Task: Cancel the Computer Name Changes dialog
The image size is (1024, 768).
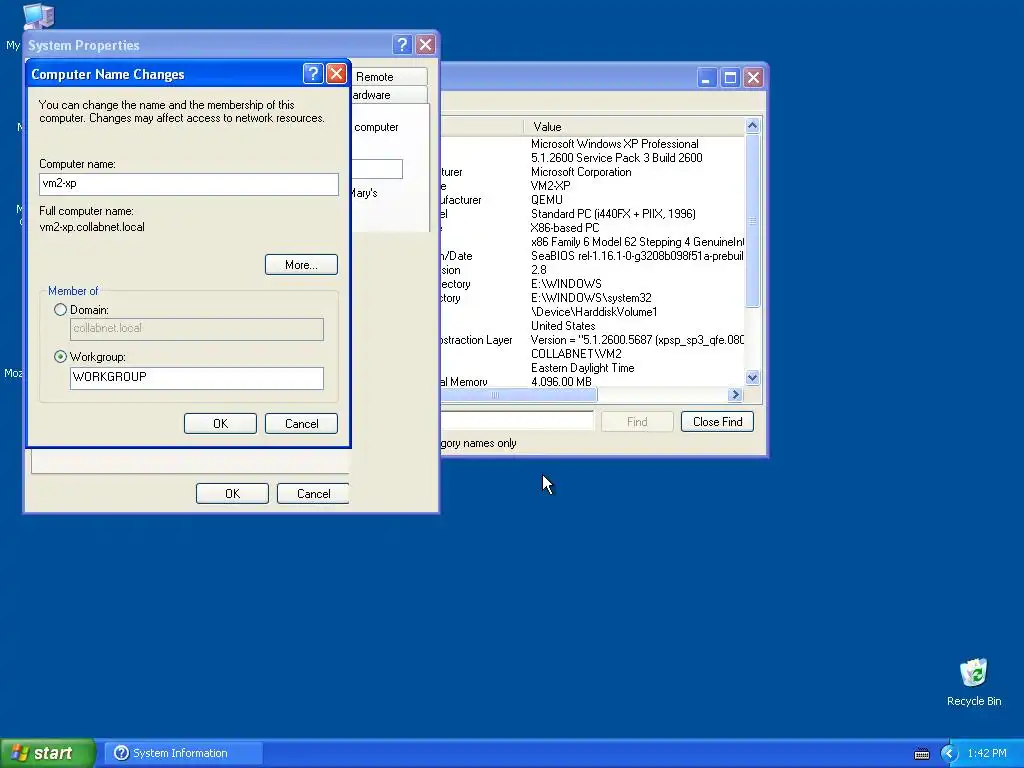Action: click(x=301, y=423)
